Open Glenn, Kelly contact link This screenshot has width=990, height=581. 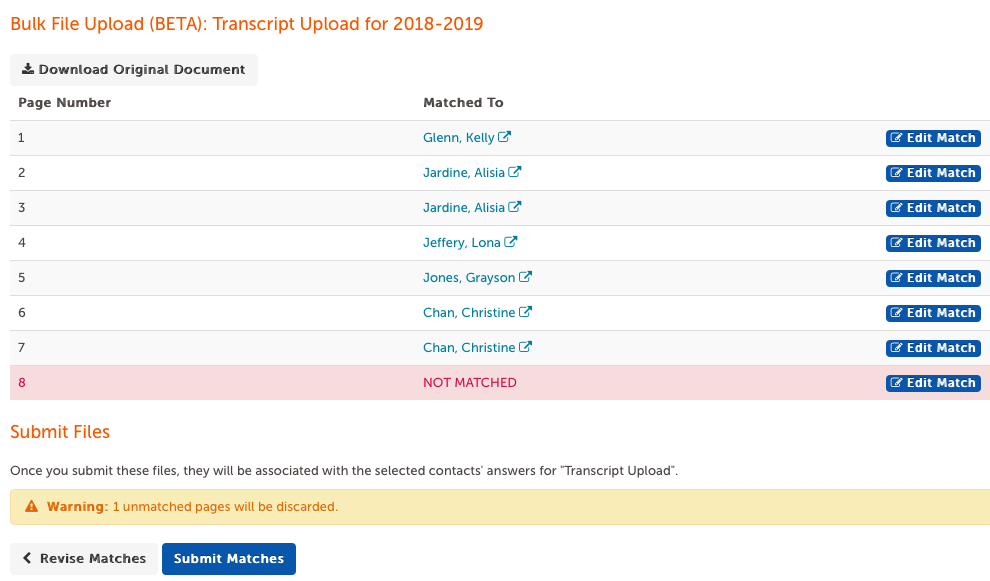point(458,138)
